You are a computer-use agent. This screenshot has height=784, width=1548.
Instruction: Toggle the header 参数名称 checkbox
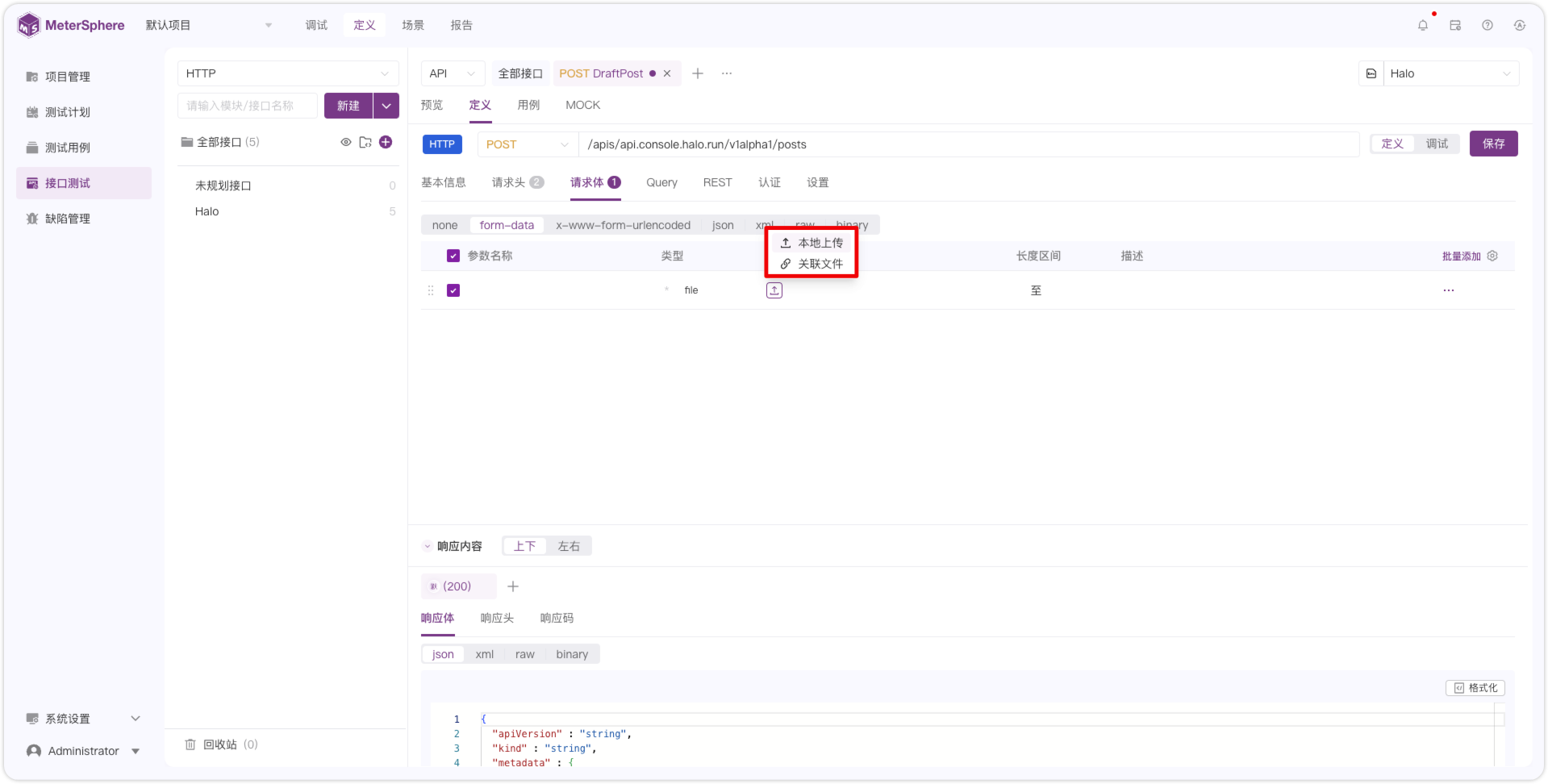point(453,256)
